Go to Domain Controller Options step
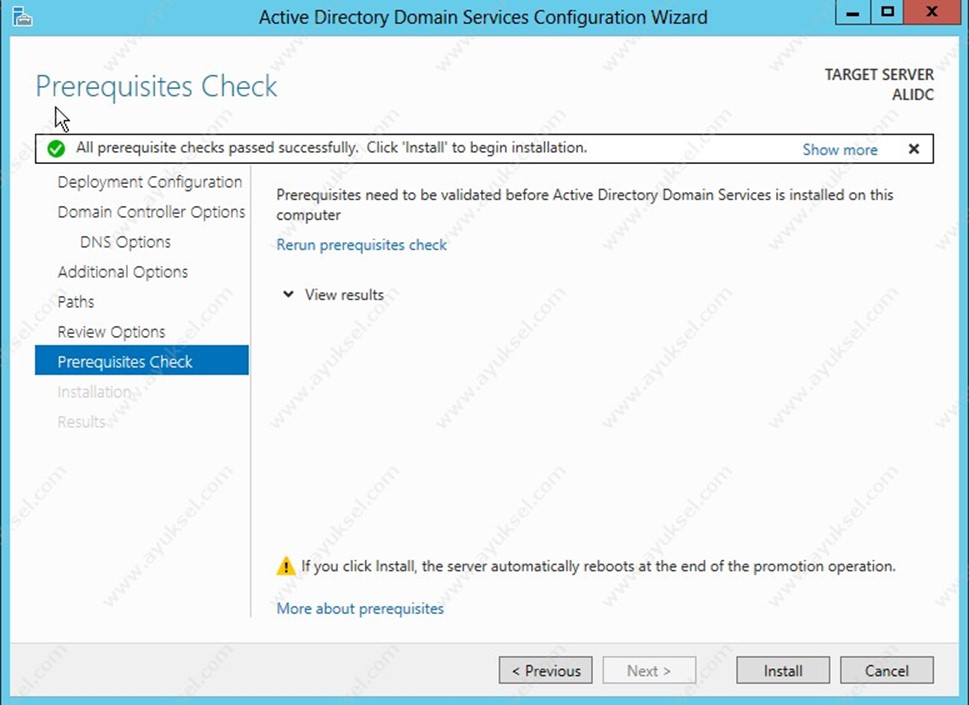This screenshot has width=969, height=705. pos(151,212)
